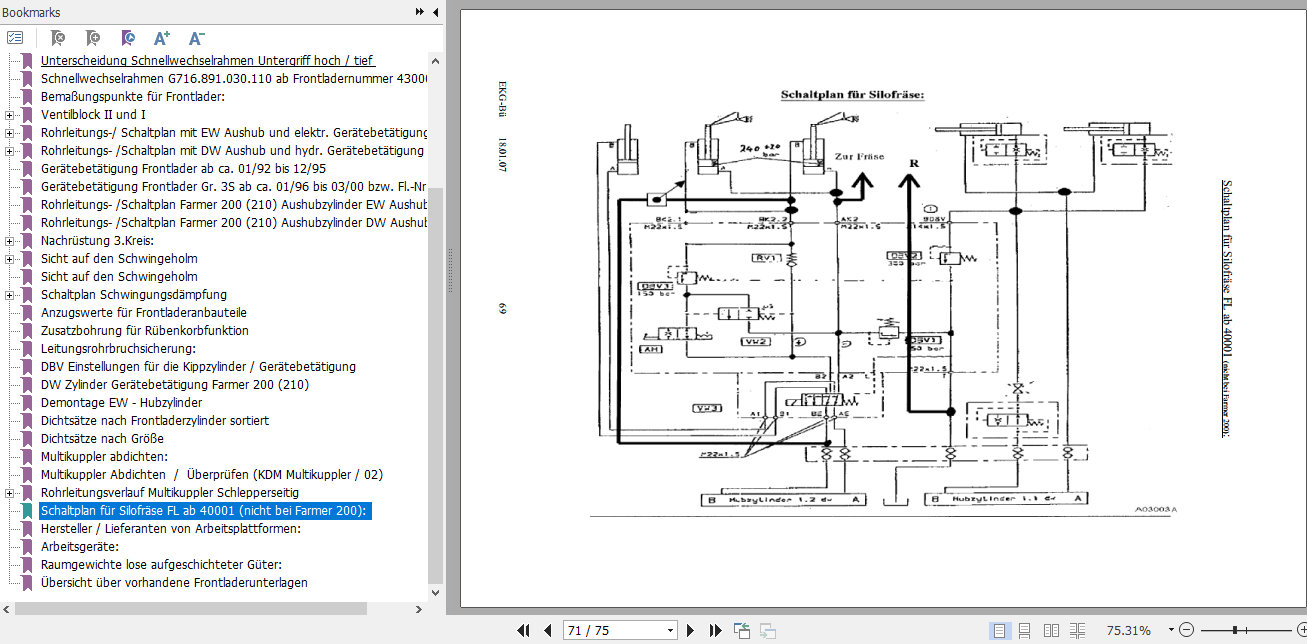Viewport: 1307px width, 644px height.
Task: Expand the Ventilblock II und I bookmark
Action: 9,115
